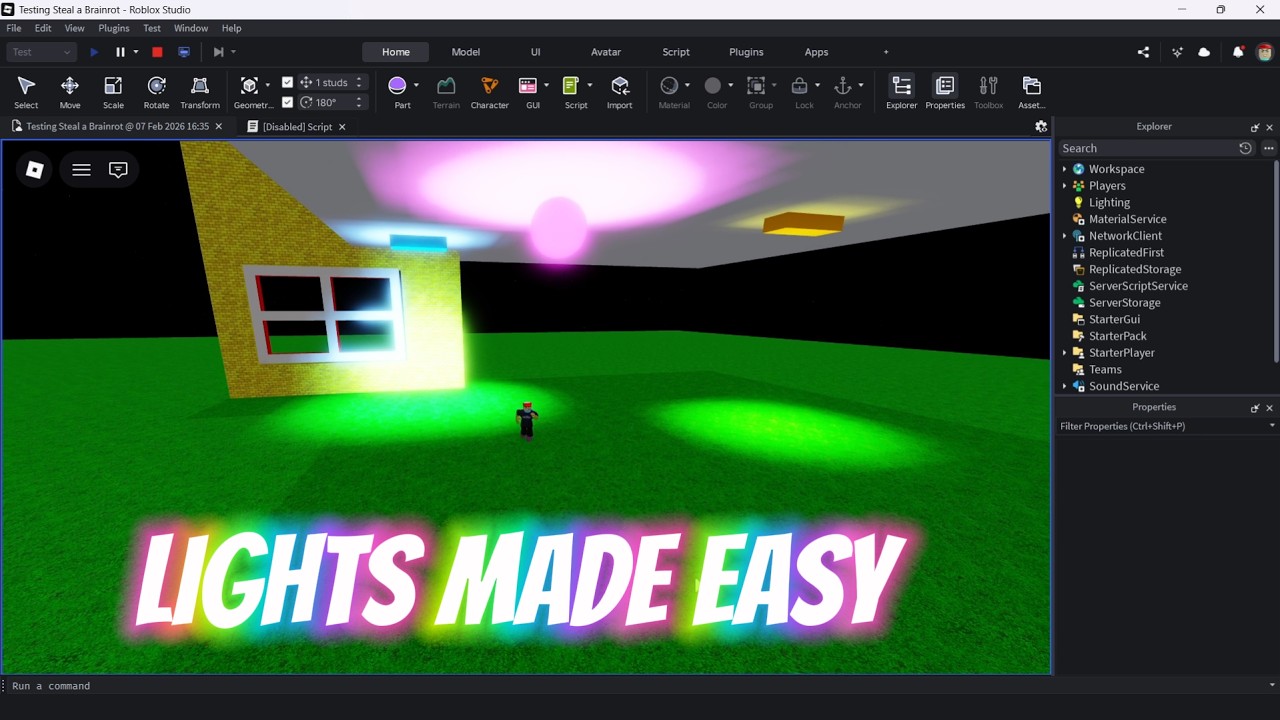This screenshot has height=720, width=1280.
Task: Toggle the Properties panel button
Action: pos(945,92)
